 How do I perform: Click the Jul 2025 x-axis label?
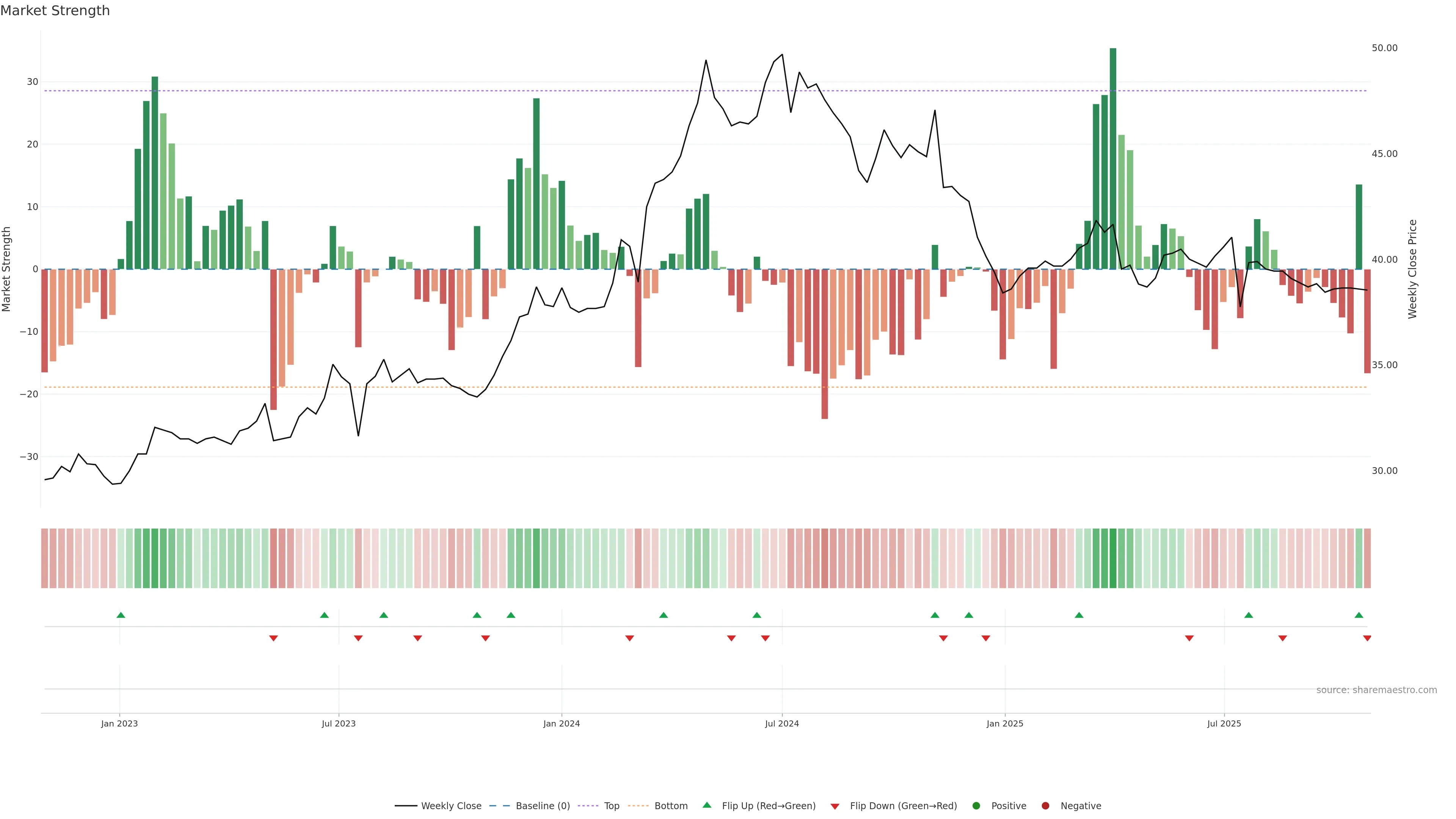[x=1224, y=723]
